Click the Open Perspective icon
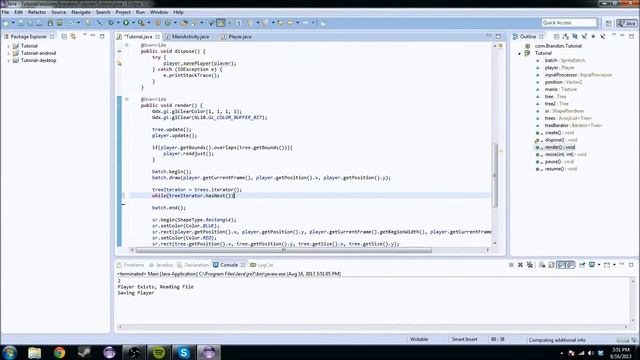640x360 pixels. (609, 23)
